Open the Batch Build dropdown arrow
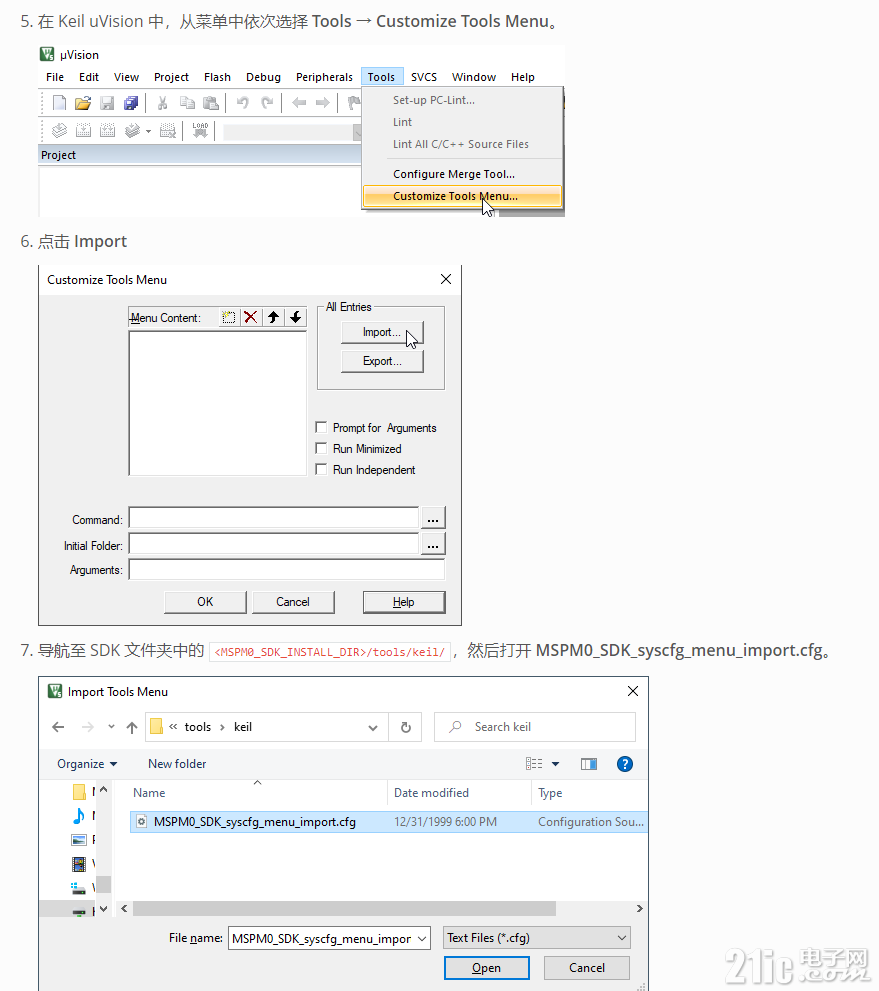This screenshot has height=991, width=879. tap(148, 131)
